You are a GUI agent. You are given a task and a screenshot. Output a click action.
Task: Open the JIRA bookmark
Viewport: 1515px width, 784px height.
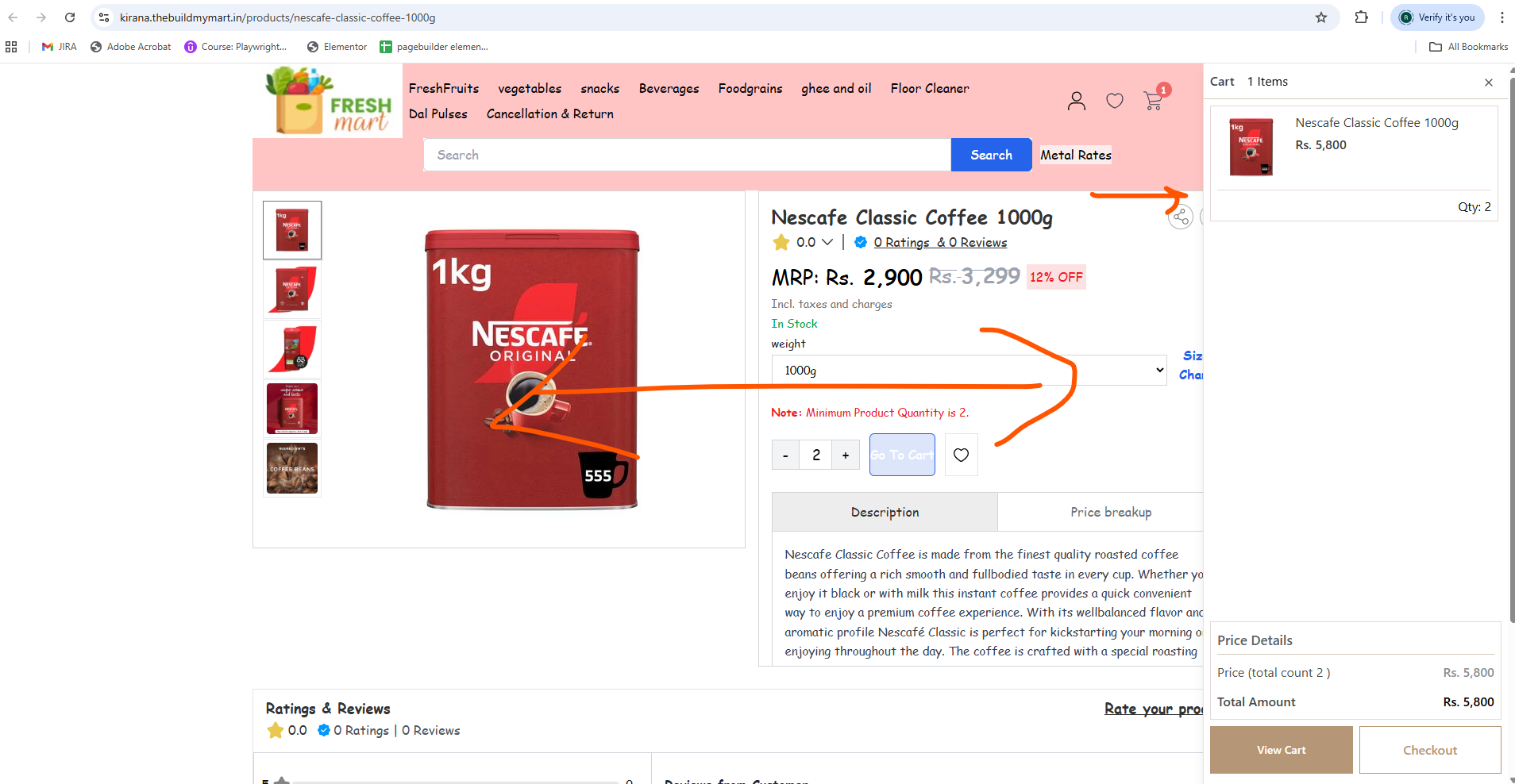[60, 47]
